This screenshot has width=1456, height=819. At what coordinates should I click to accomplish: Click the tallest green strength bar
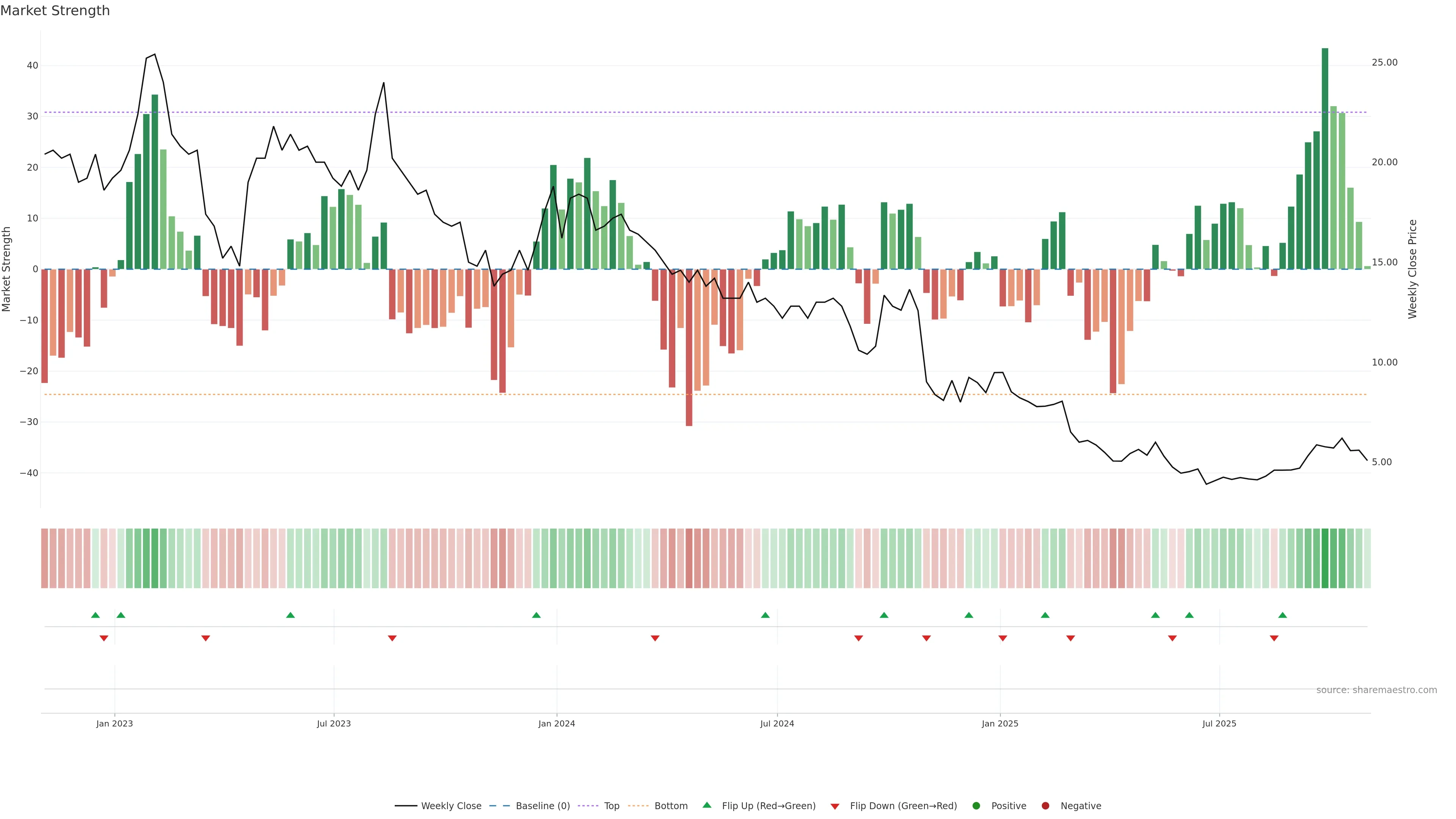click(1325, 158)
